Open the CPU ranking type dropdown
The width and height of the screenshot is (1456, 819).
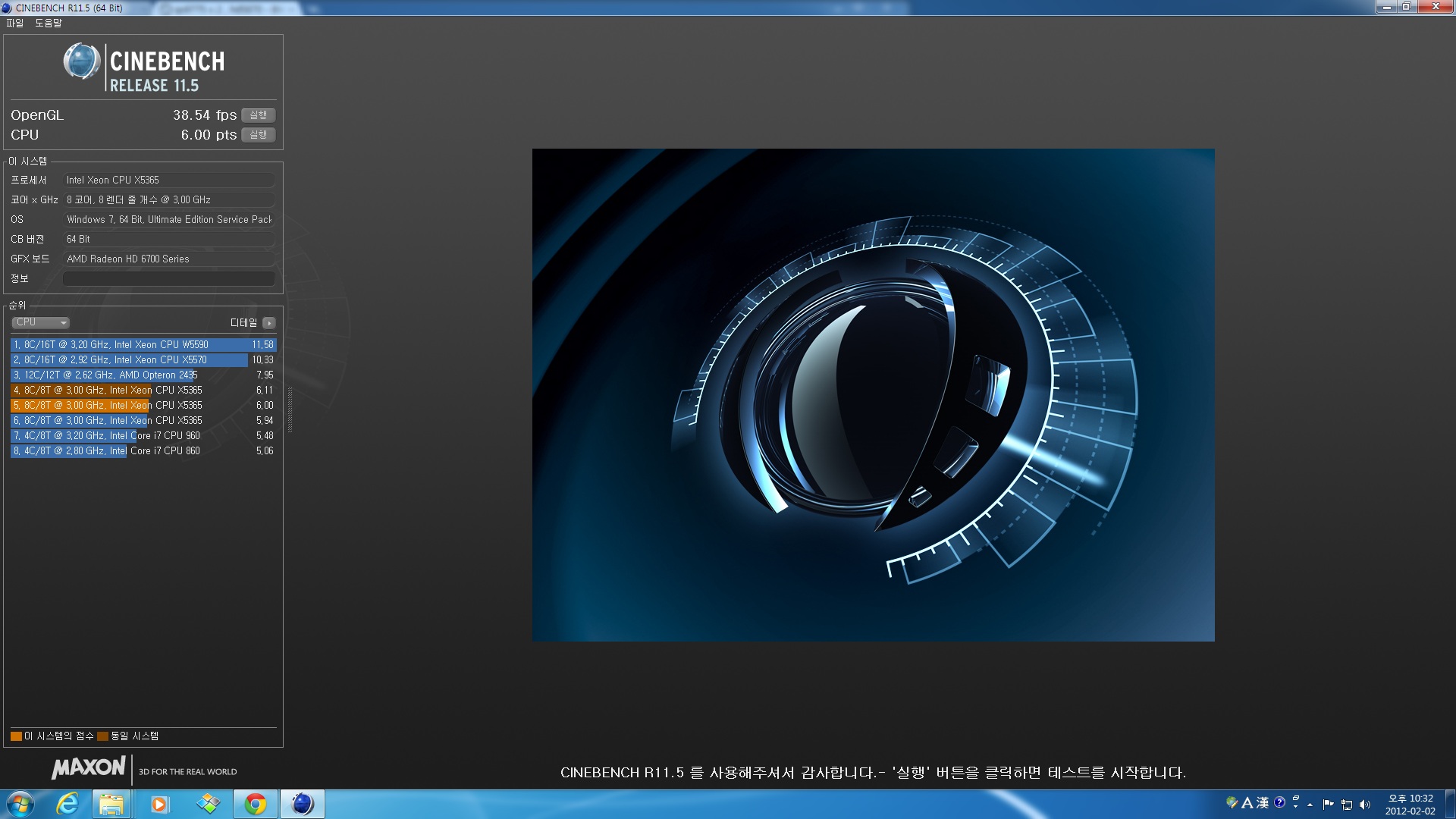click(40, 322)
